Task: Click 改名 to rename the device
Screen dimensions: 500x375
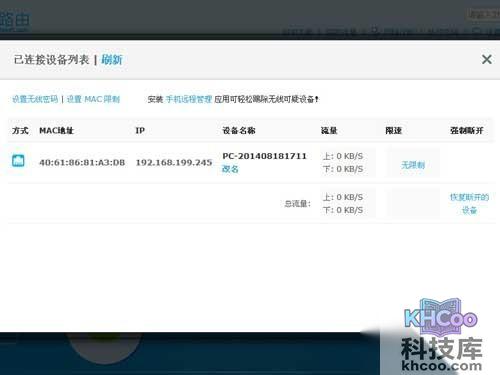Action: (230, 169)
